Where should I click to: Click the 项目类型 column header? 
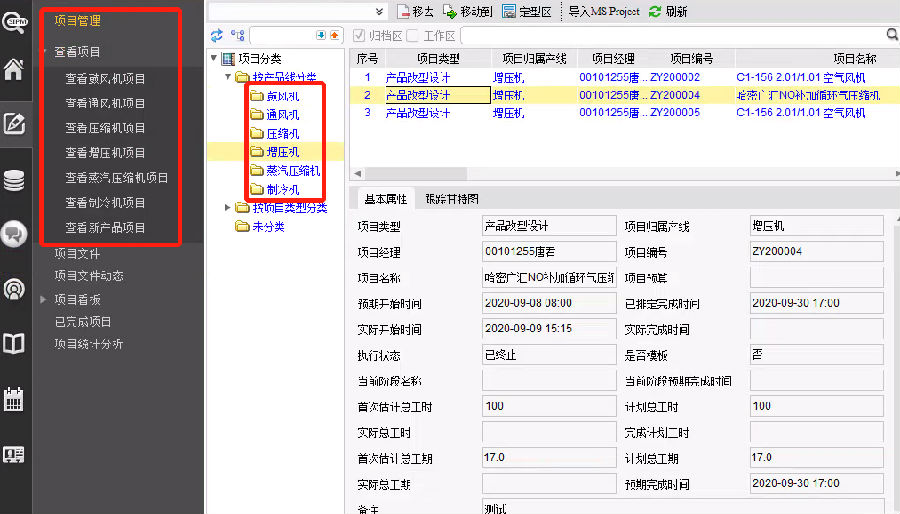[x=438, y=59]
